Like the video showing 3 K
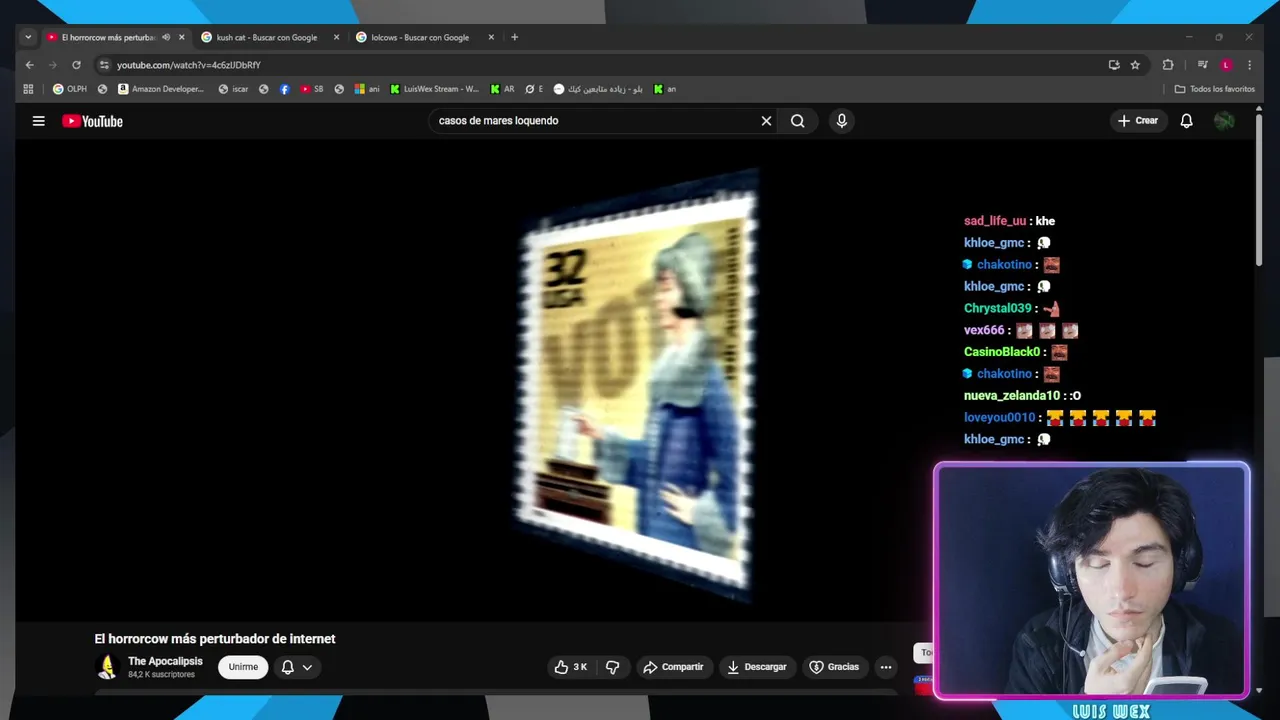Screen dimensions: 1280x720 pyautogui.click(x=571, y=667)
